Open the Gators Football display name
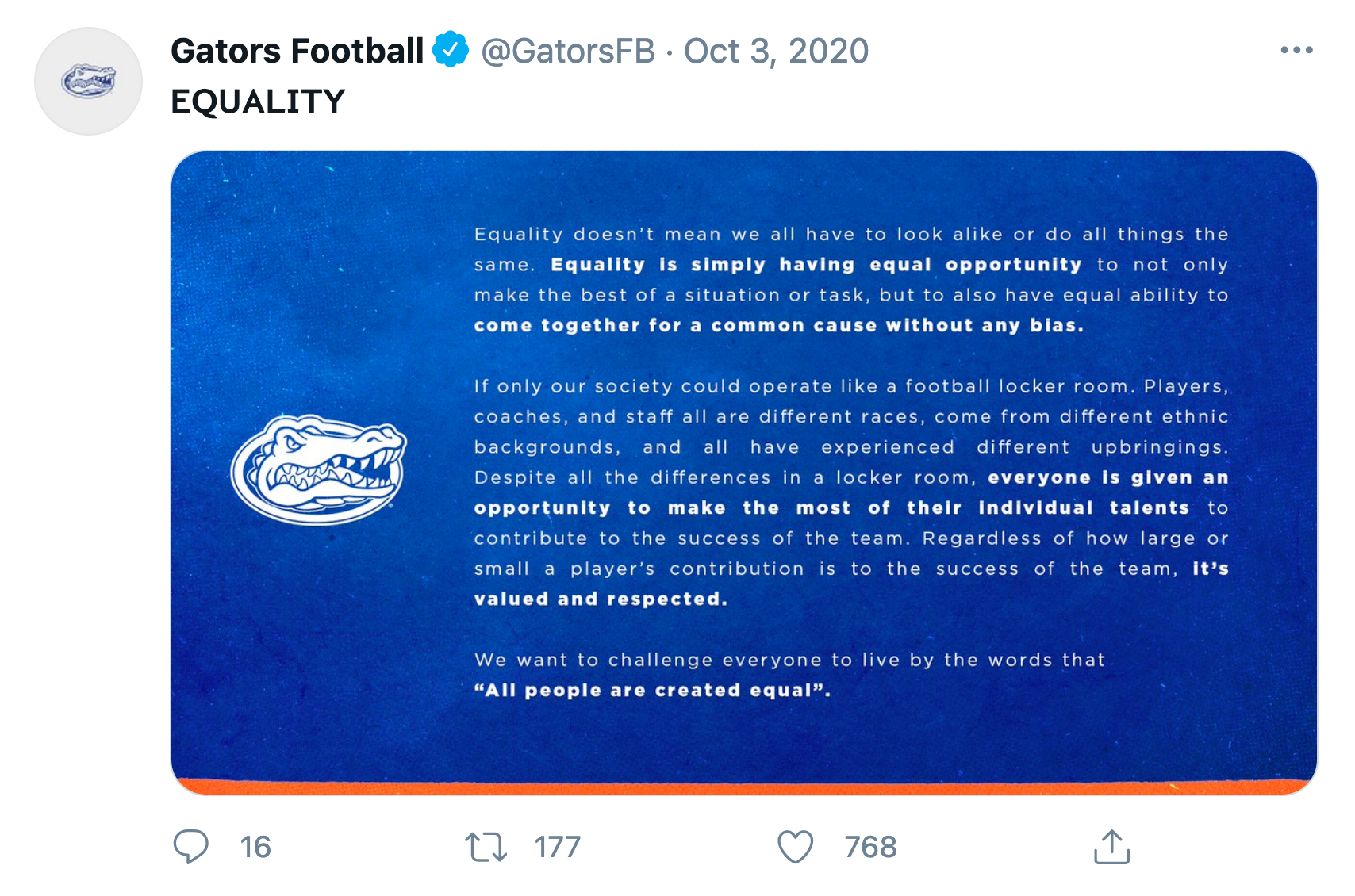The width and height of the screenshot is (1355, 896). pyautogui.click(x=297, y=51)
